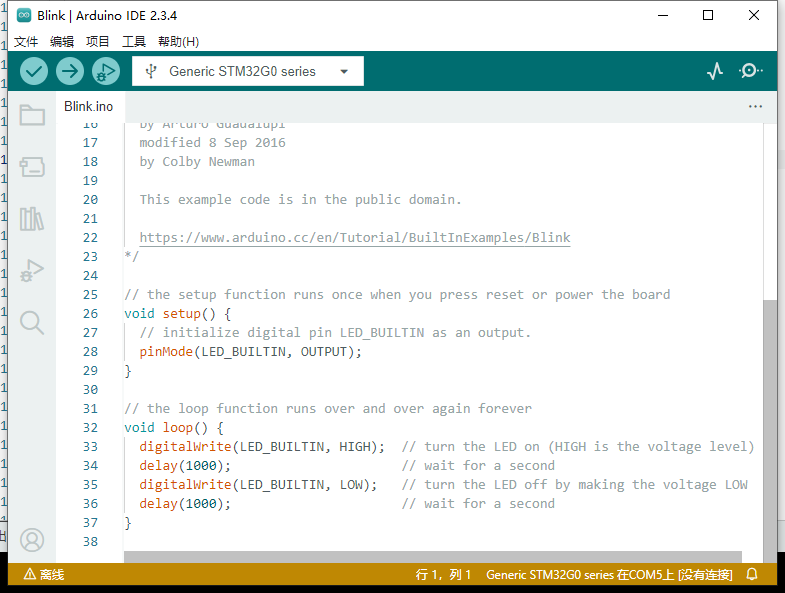Click 'delay(1000);' on line 34
The image size is (785, 593).
pyautogui.click(x=185, y=466)
